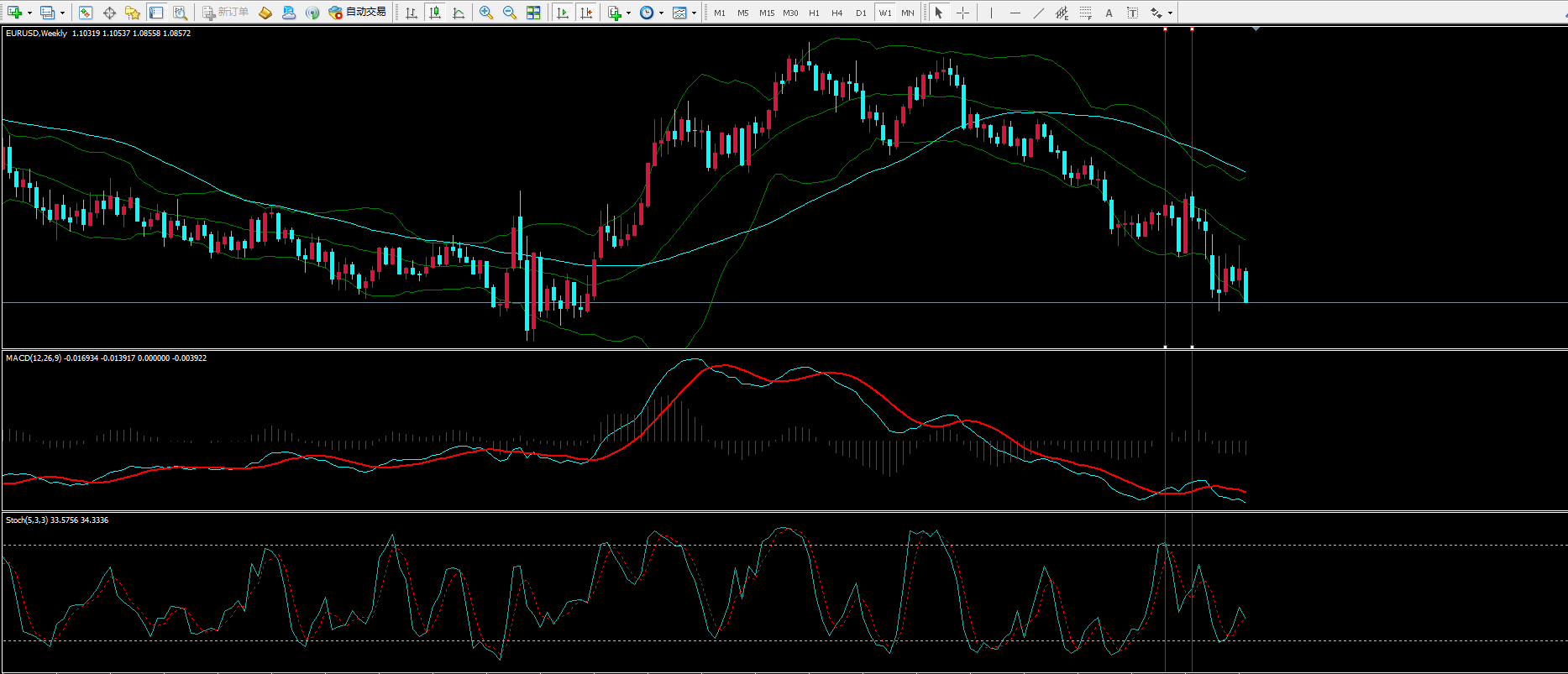
Task: Select the crosshair cursor tool
Action: coord(962,13)
